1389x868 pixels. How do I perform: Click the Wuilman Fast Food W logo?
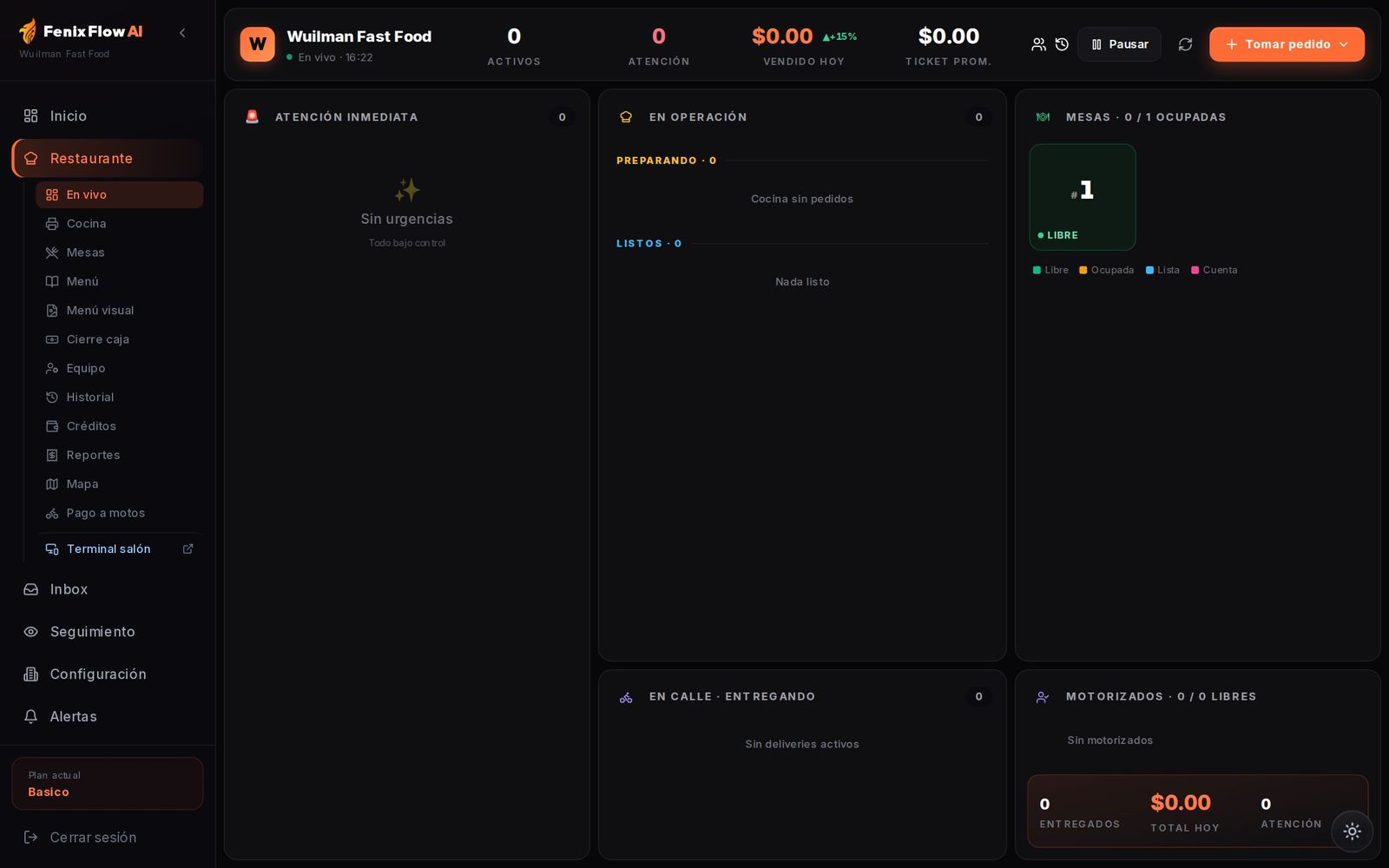258,44
